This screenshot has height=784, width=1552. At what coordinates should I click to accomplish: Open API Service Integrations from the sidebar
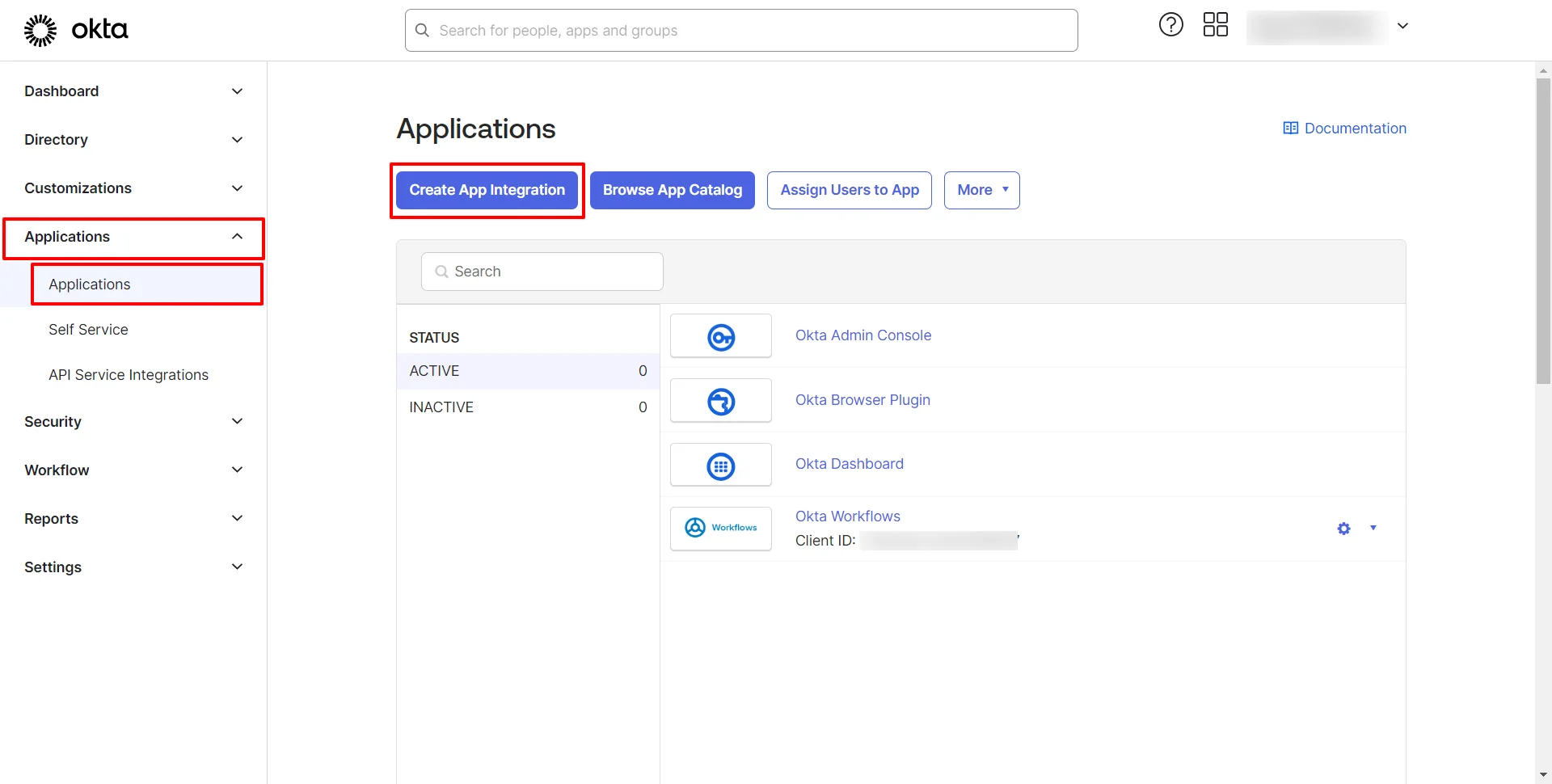click(x=128, y=374)
